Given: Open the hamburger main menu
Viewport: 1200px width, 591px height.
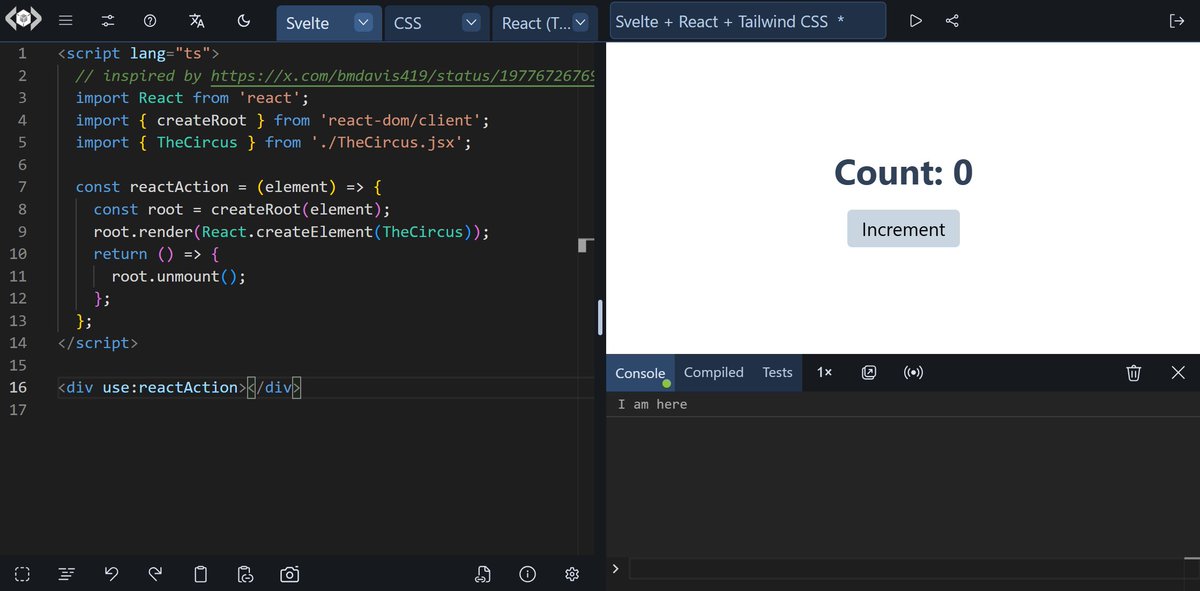Looking at the screenshot, I should pyautogui.click(x=65, y=21).
